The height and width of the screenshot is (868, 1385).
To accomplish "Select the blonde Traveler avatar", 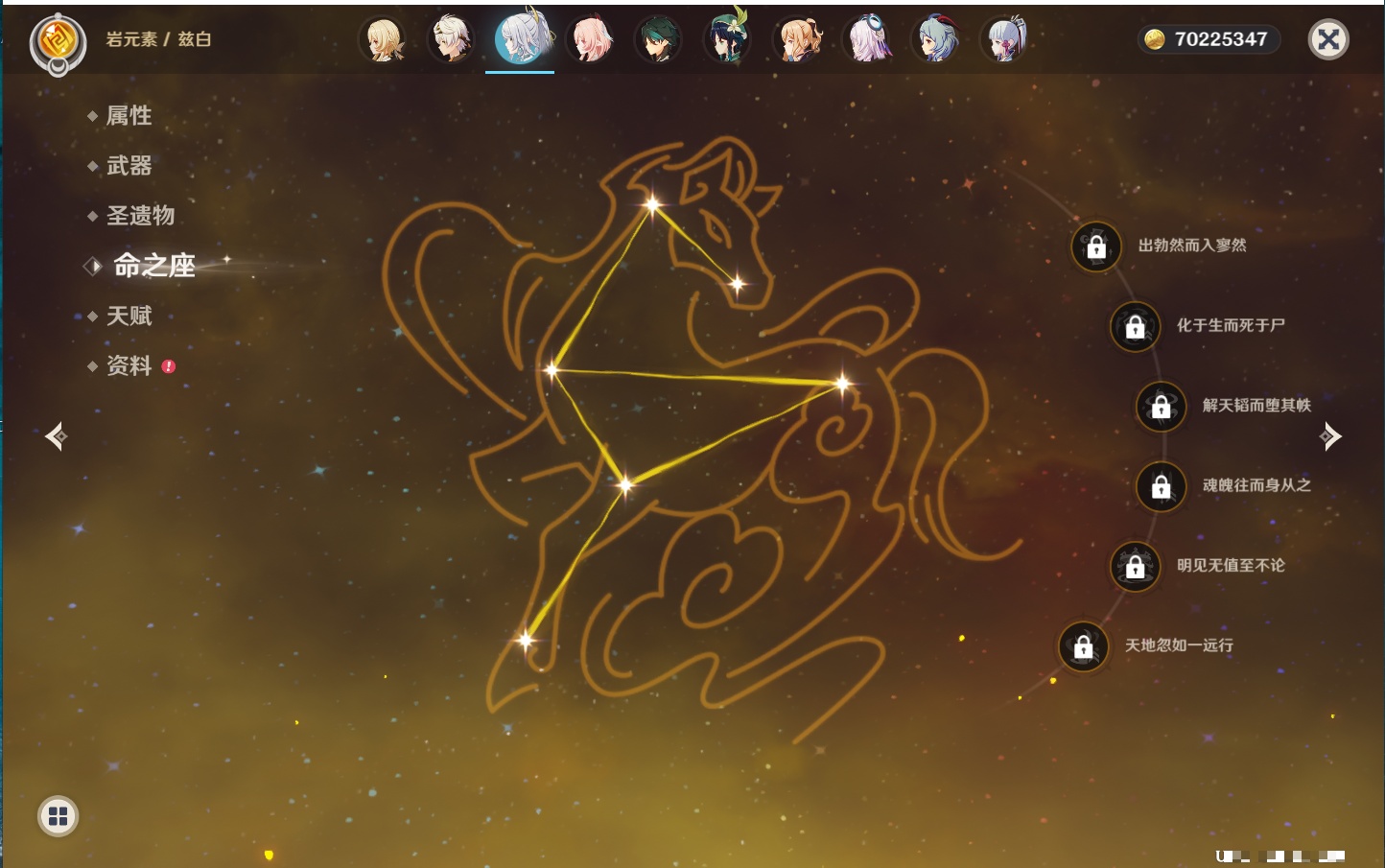I will [x=383, y=39].
